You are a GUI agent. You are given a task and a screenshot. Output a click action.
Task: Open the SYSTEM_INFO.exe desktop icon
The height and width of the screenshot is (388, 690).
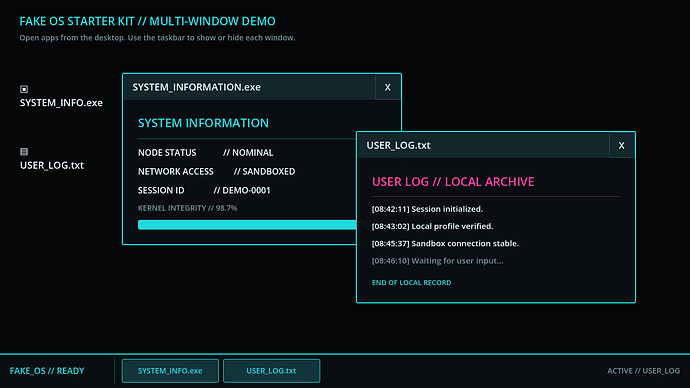coord(24,89)
